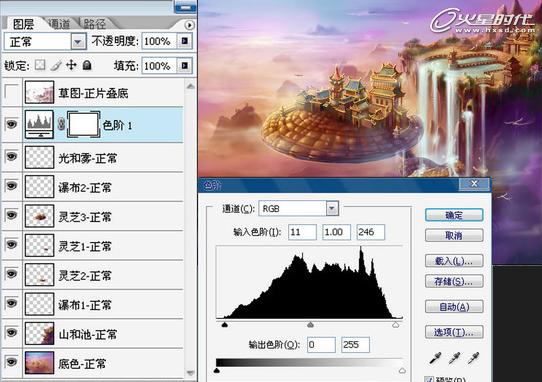Open the 通道 RGB channel dropdown
542x382 pixels.
[x=332, y=208]
